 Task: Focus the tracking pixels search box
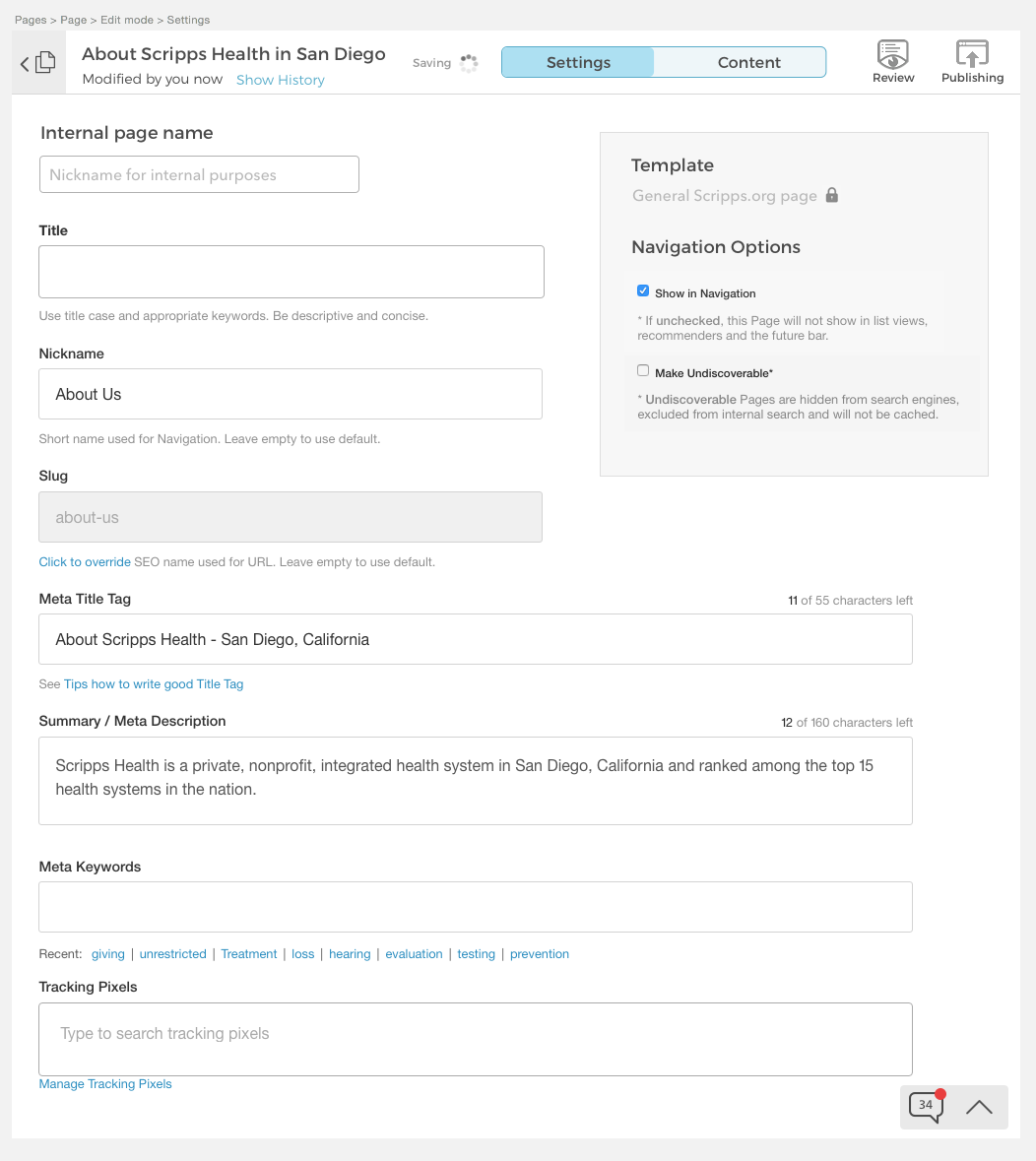476,1039
